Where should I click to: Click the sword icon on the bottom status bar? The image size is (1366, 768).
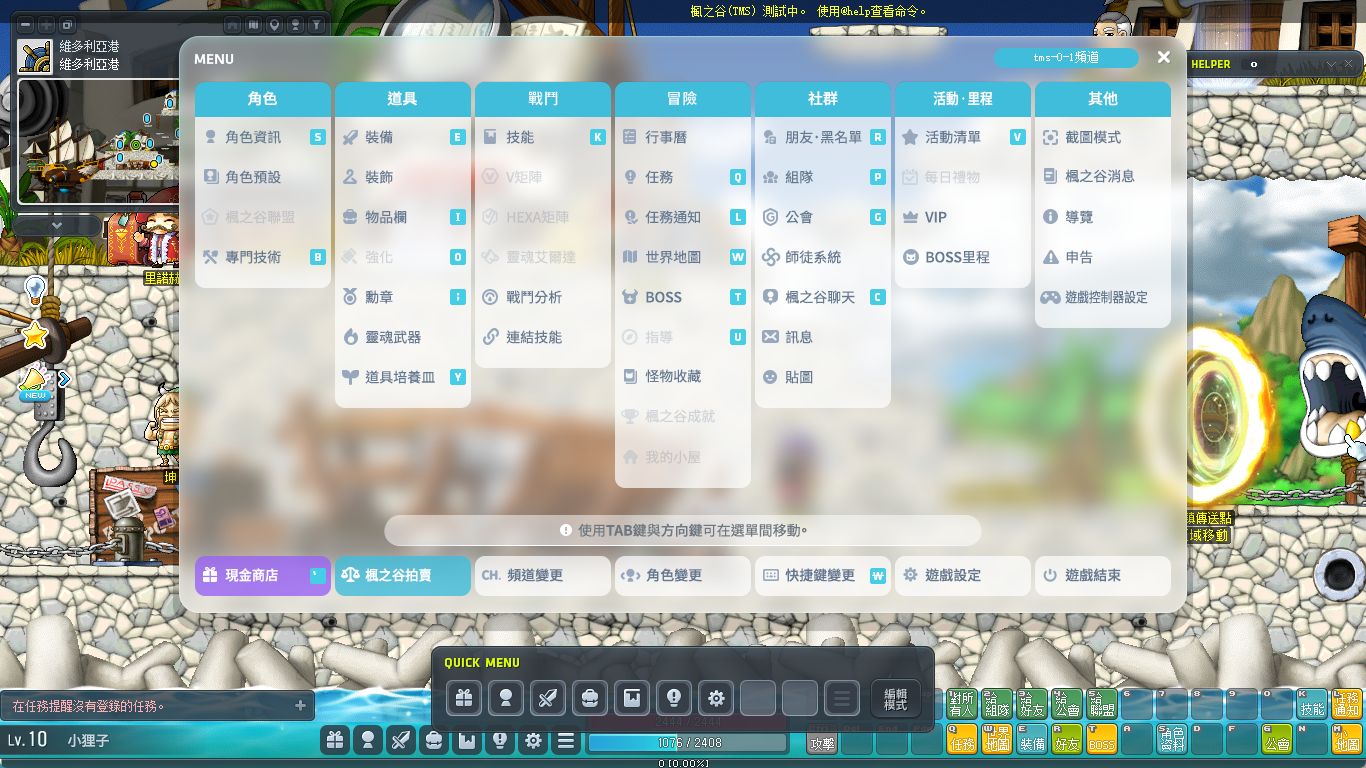(x=401, y=740)
